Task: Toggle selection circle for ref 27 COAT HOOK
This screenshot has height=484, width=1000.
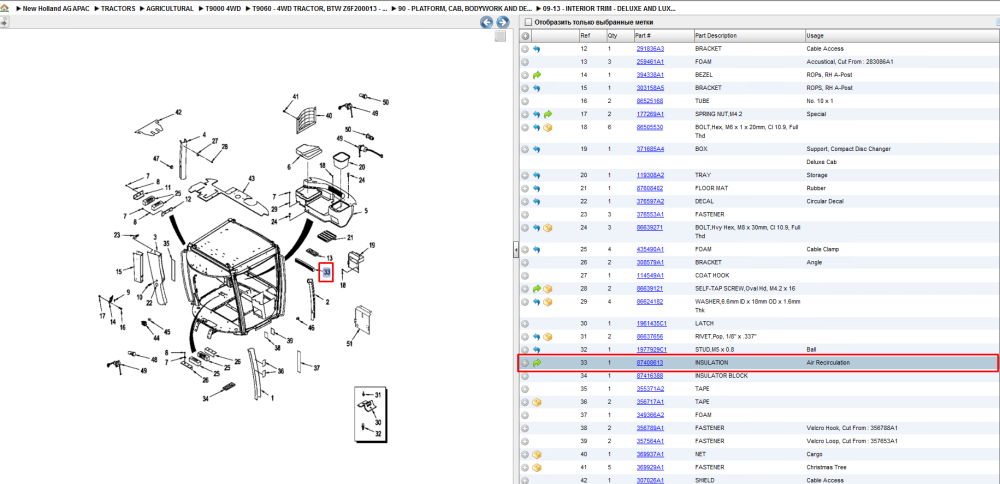Action: tap(525, 275)
